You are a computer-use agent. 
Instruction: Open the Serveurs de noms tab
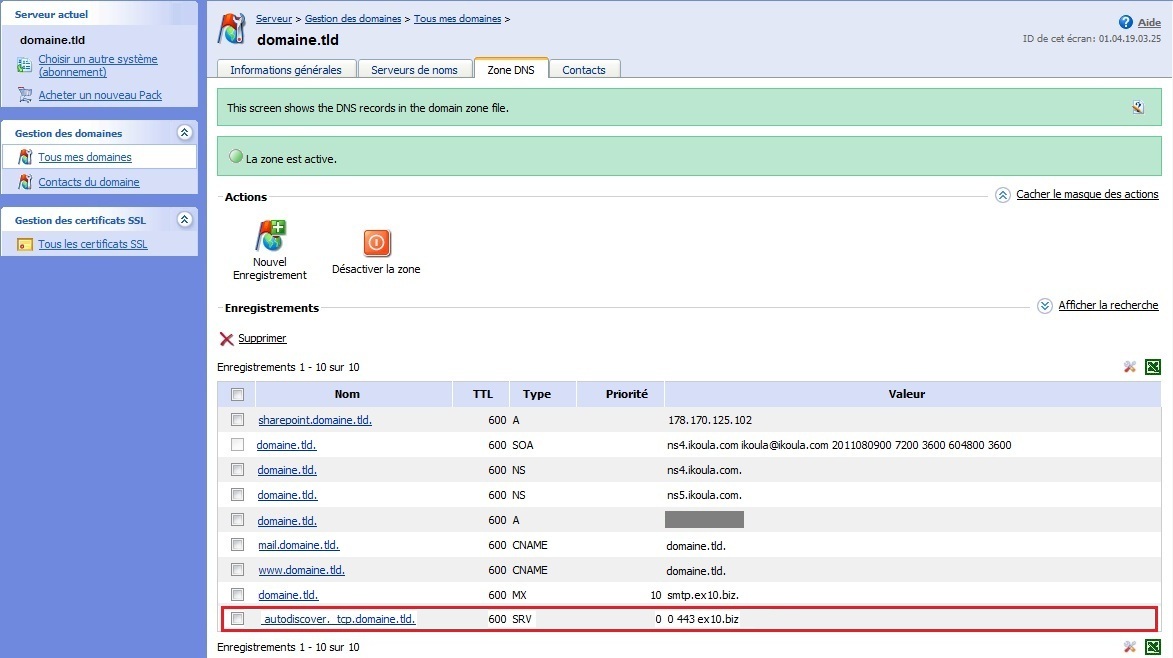coord(415,69)
